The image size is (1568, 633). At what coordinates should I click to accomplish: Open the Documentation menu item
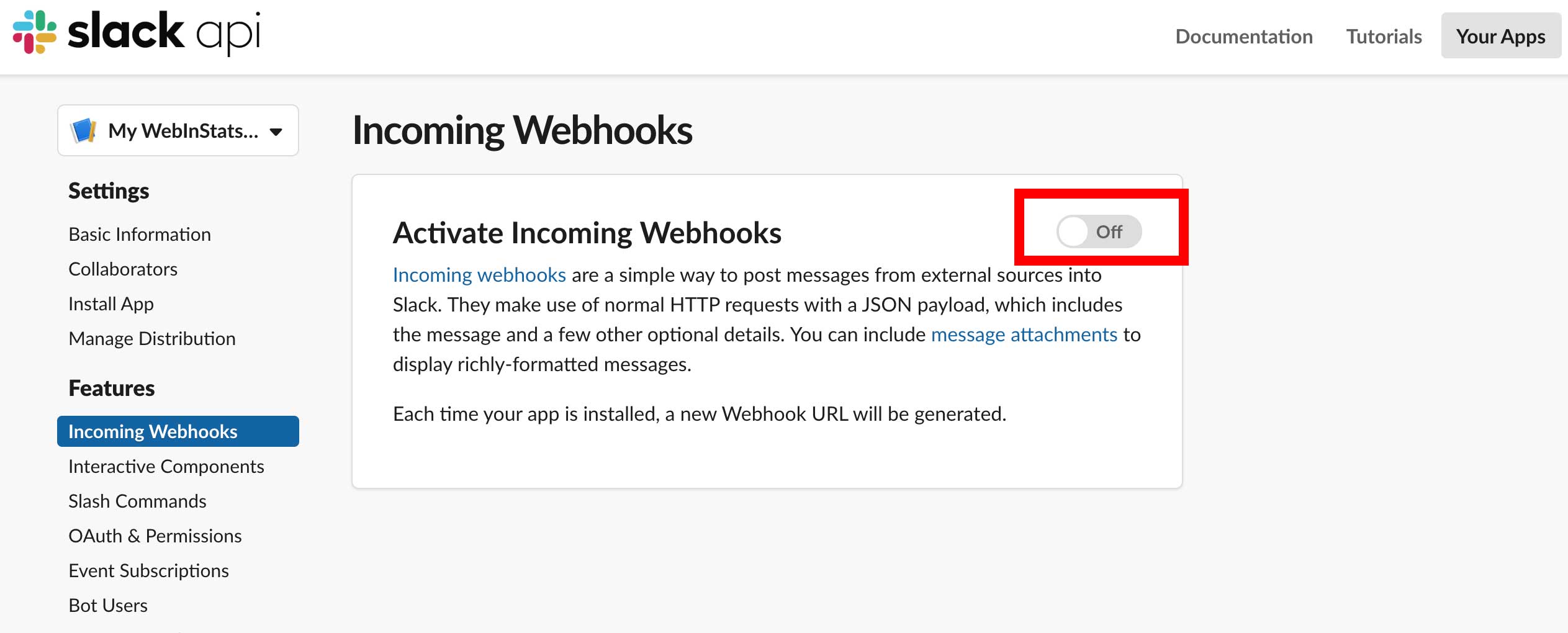tap(1244, 36)
